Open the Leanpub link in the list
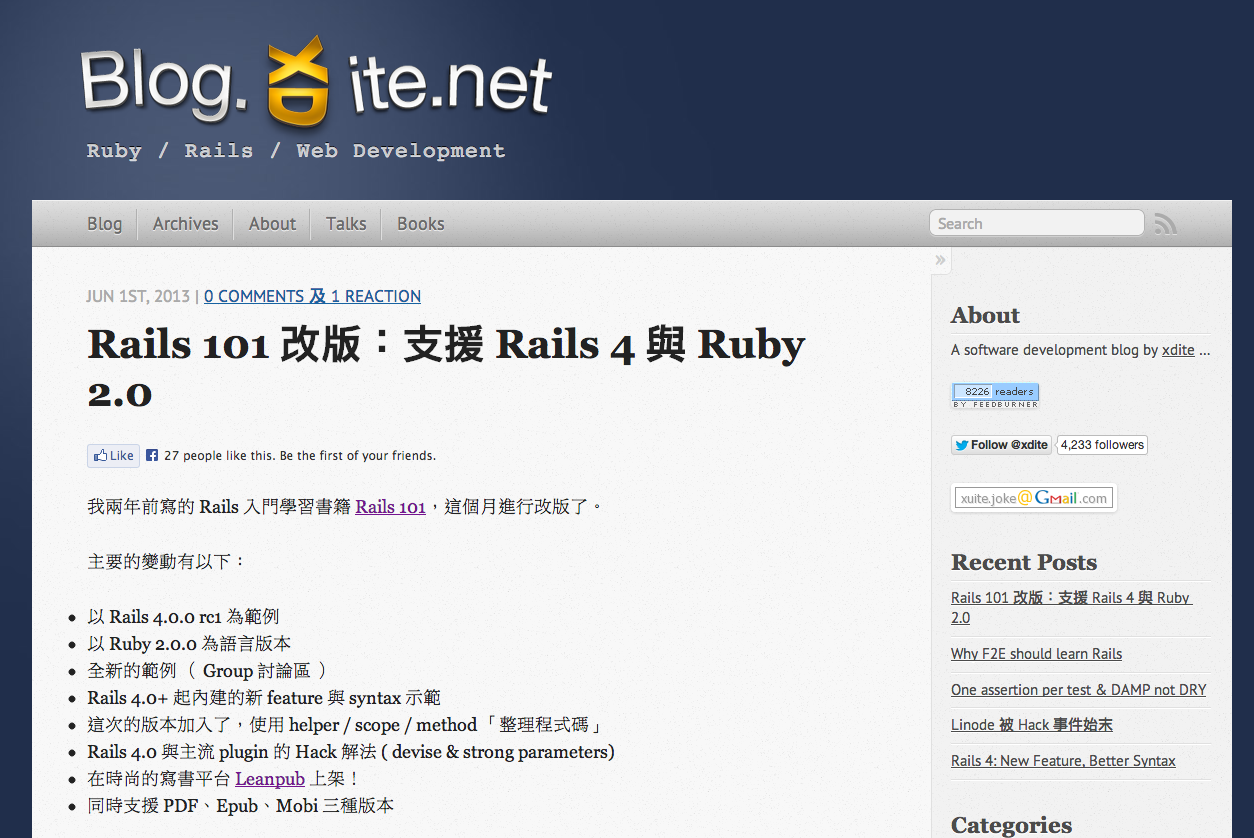The width and height of the screenshot is (1254, 838). pos(270,779)
